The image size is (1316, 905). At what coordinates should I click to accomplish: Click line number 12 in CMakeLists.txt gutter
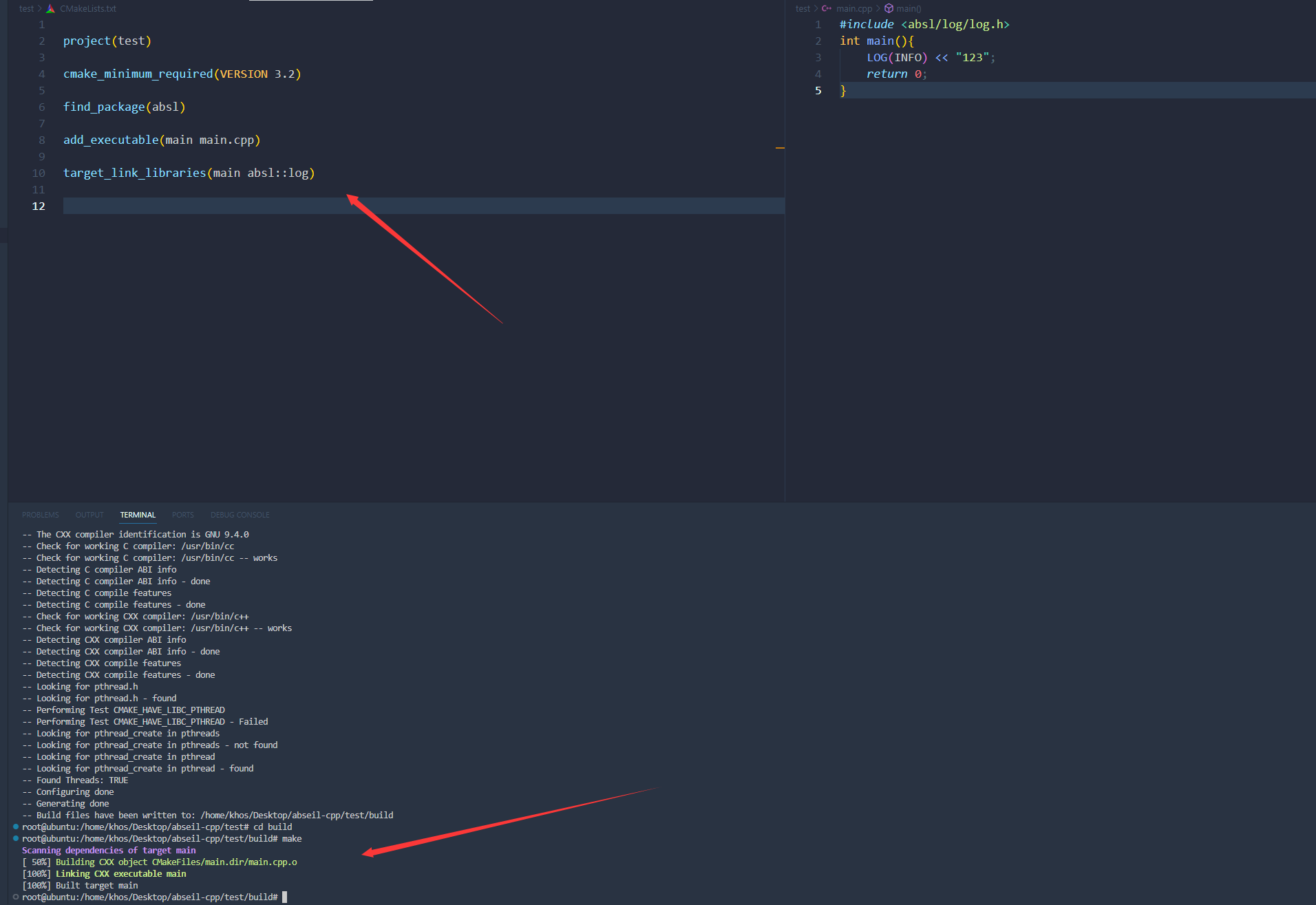(39, 206)
